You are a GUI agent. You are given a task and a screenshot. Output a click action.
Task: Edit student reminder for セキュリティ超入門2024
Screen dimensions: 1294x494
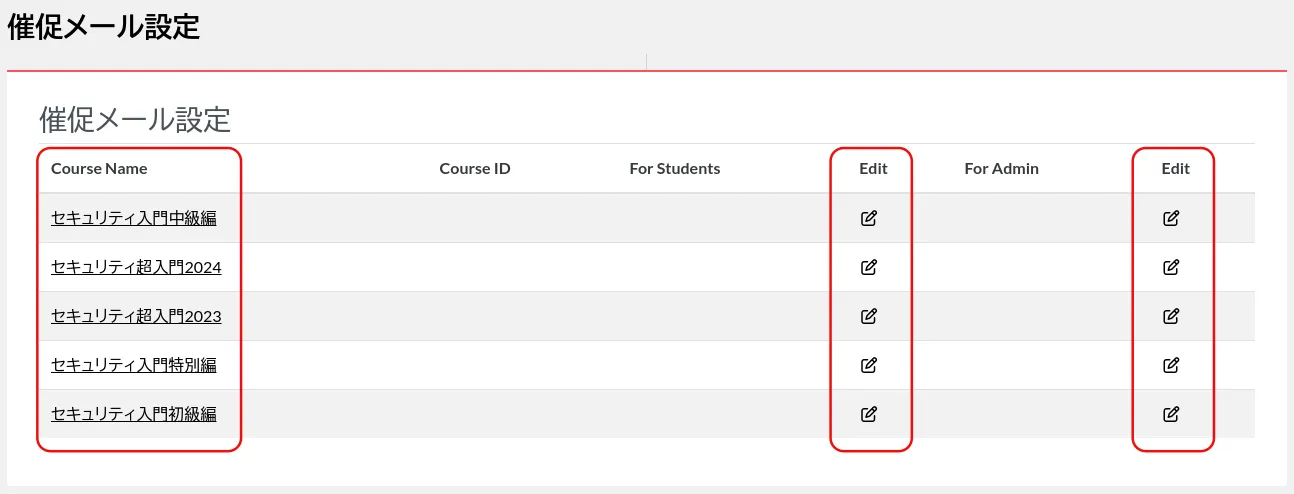(869, 267)
